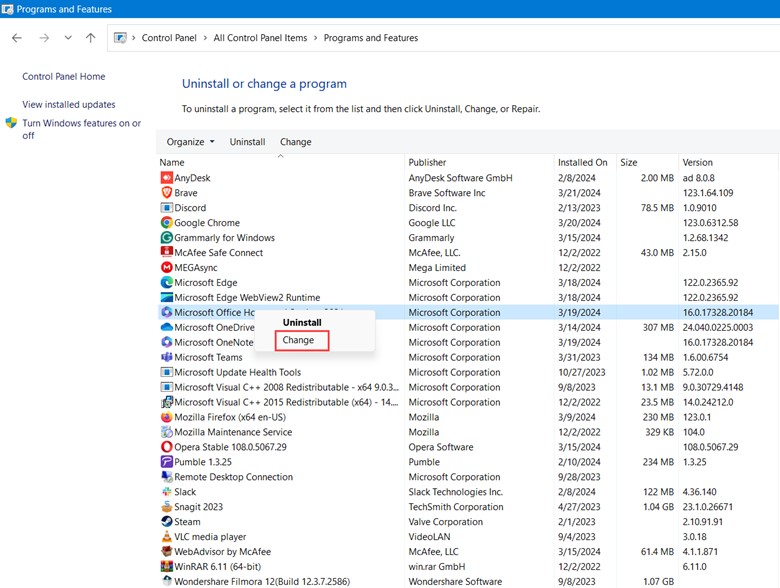The height and width of the screenshot is (588, 780).
Task: Expand chevron after All Control Panel Items
Action: point(315,38)
